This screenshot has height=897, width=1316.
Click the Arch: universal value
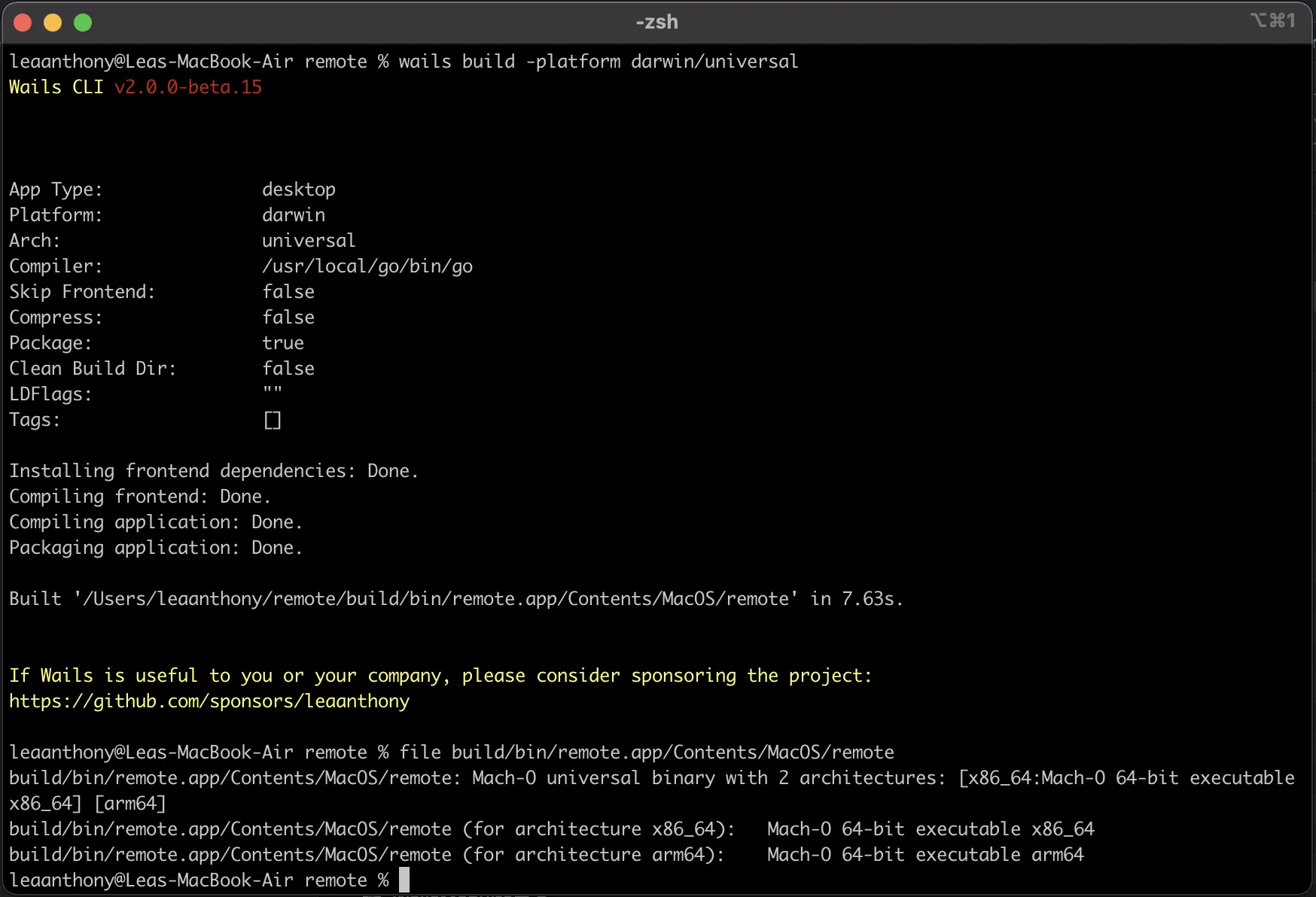[309, 240]
